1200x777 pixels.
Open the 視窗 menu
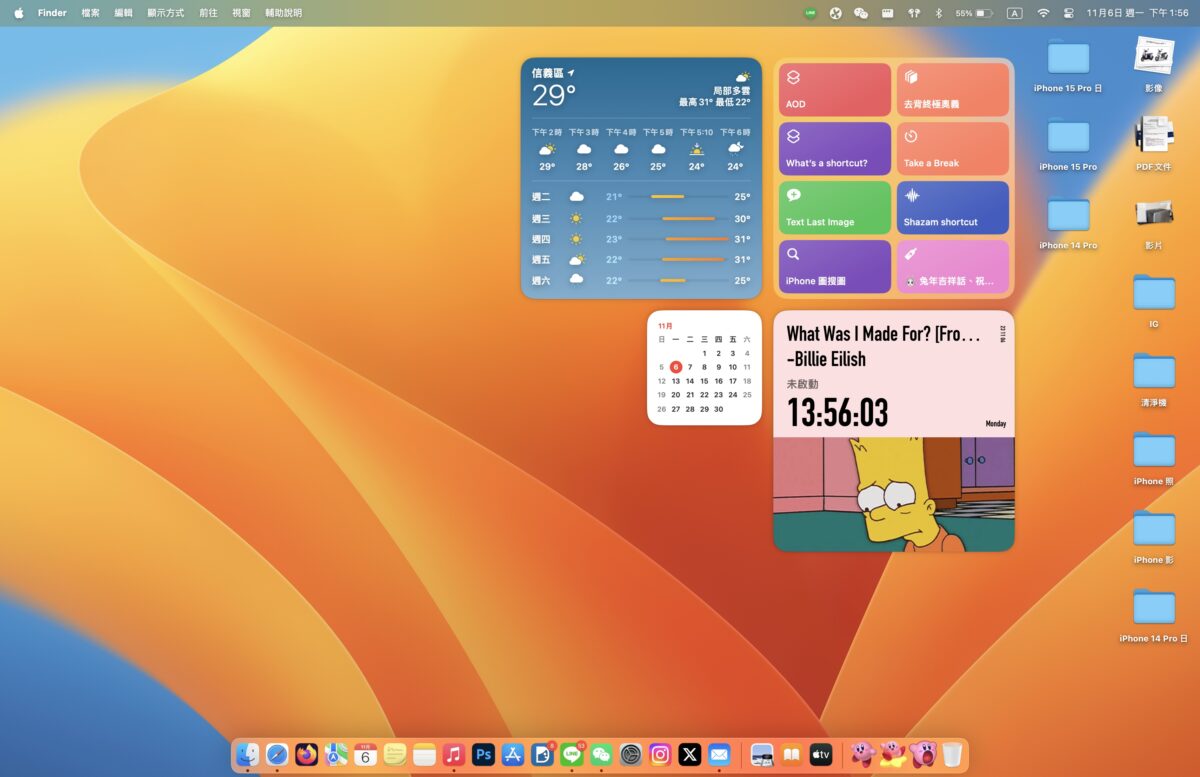pyautogui.click(x=241, y=13)
